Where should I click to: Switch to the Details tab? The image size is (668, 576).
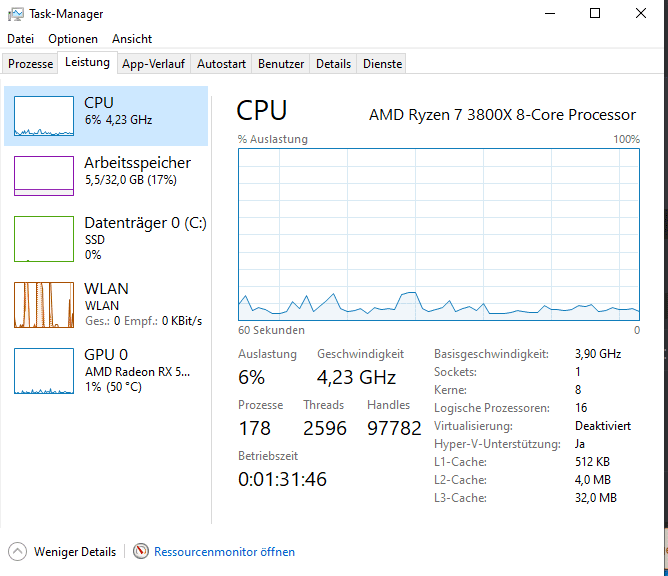tap(333, 64)
